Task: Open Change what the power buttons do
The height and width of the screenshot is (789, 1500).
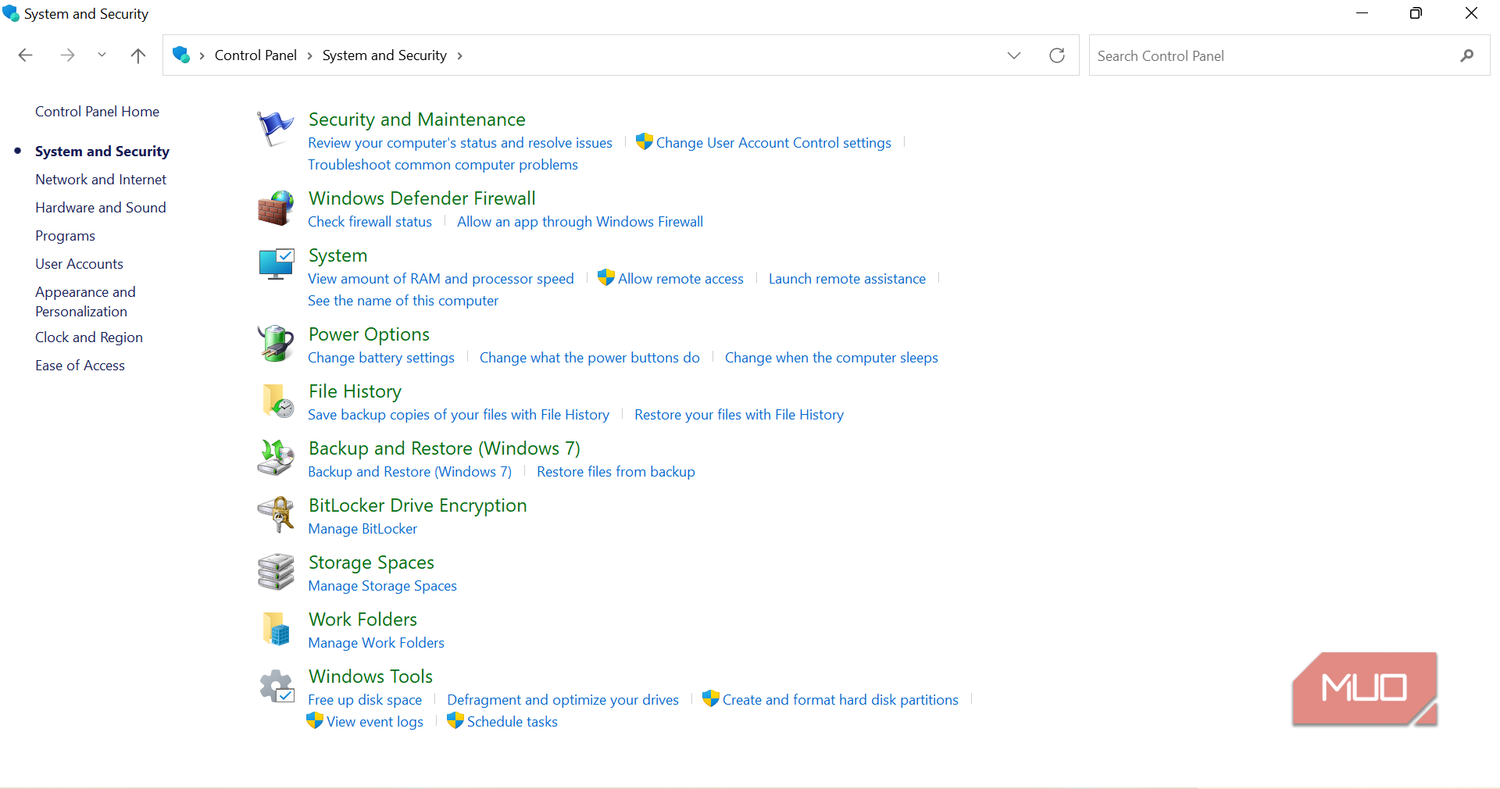Action: click(x=590, y=358)
